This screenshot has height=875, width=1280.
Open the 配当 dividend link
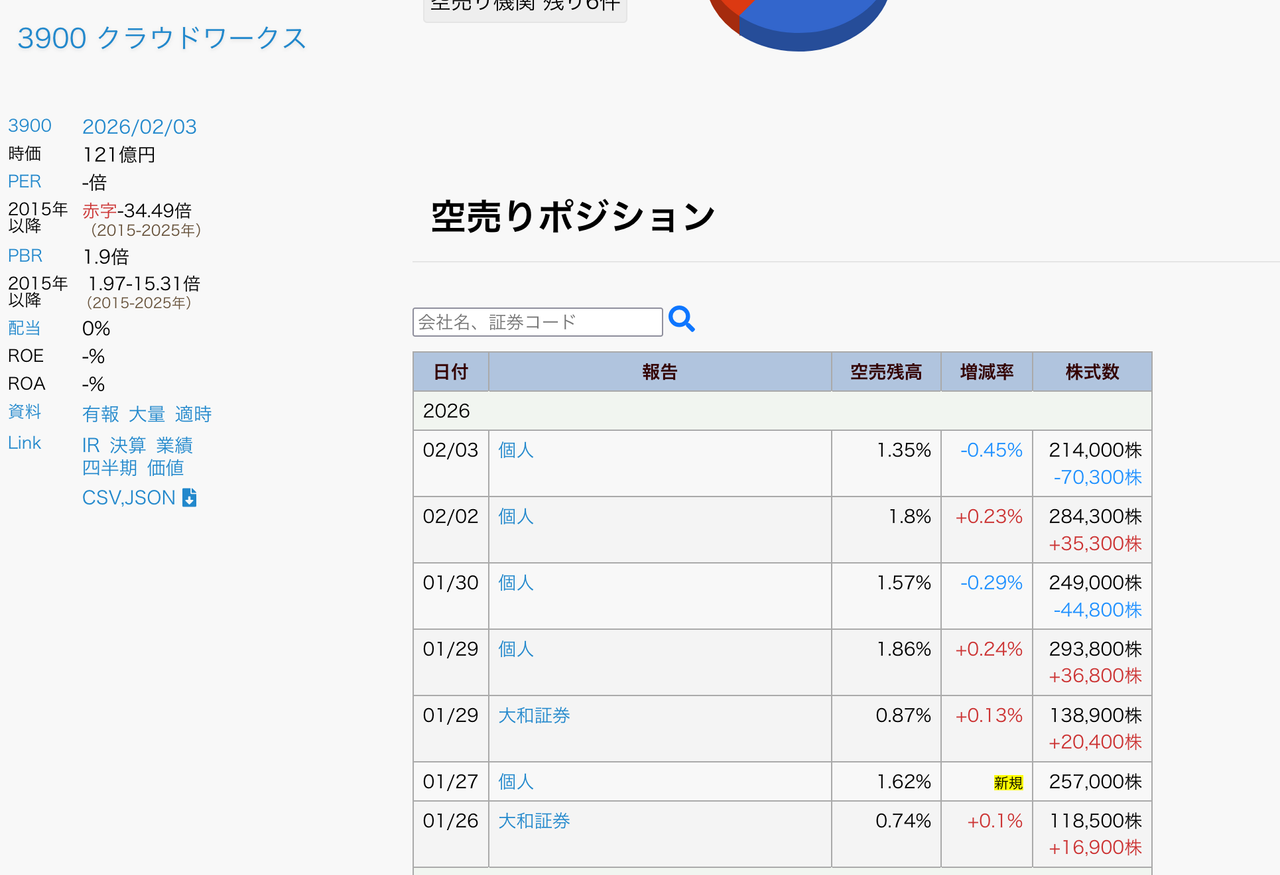click(24, 328)
